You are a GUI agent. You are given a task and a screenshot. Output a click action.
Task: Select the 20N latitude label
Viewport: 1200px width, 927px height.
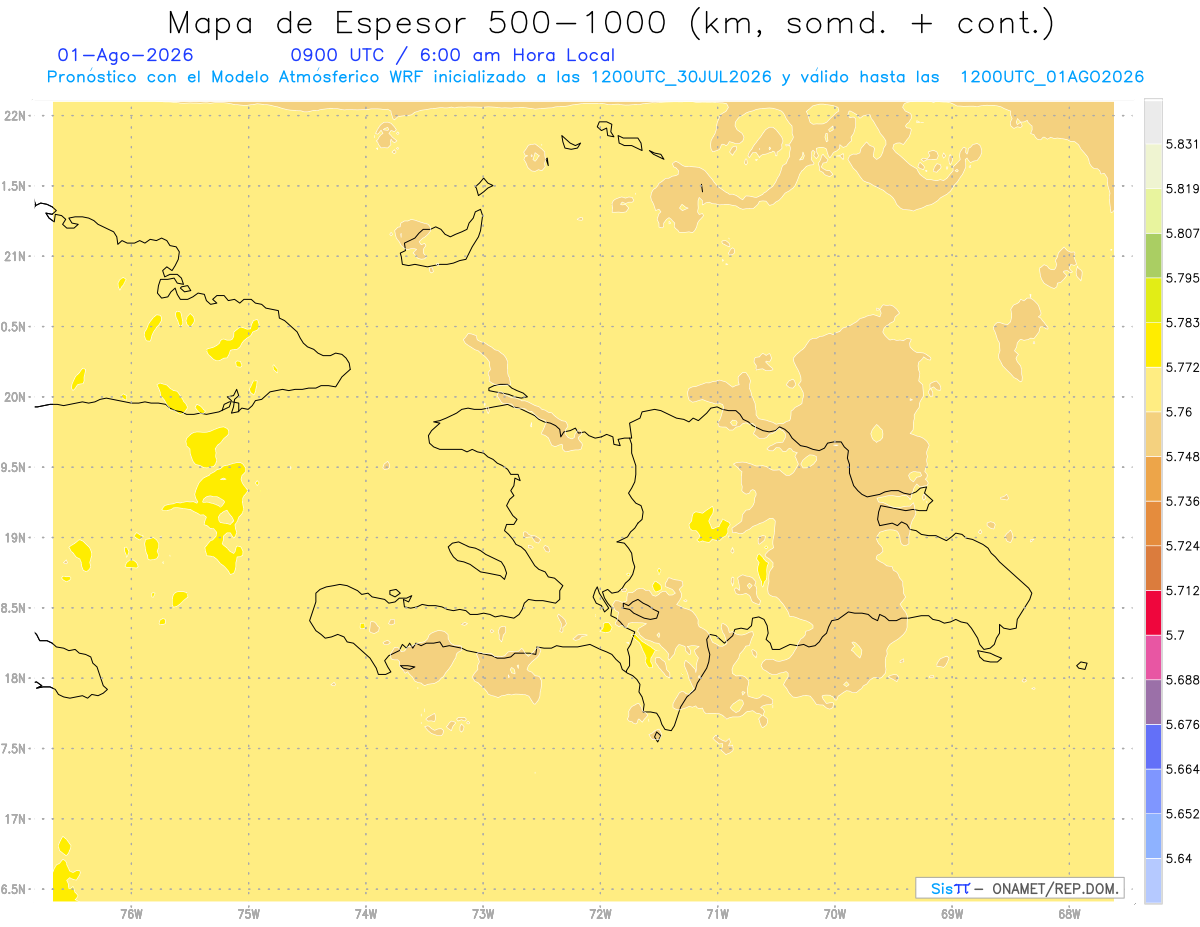[15, 397]
